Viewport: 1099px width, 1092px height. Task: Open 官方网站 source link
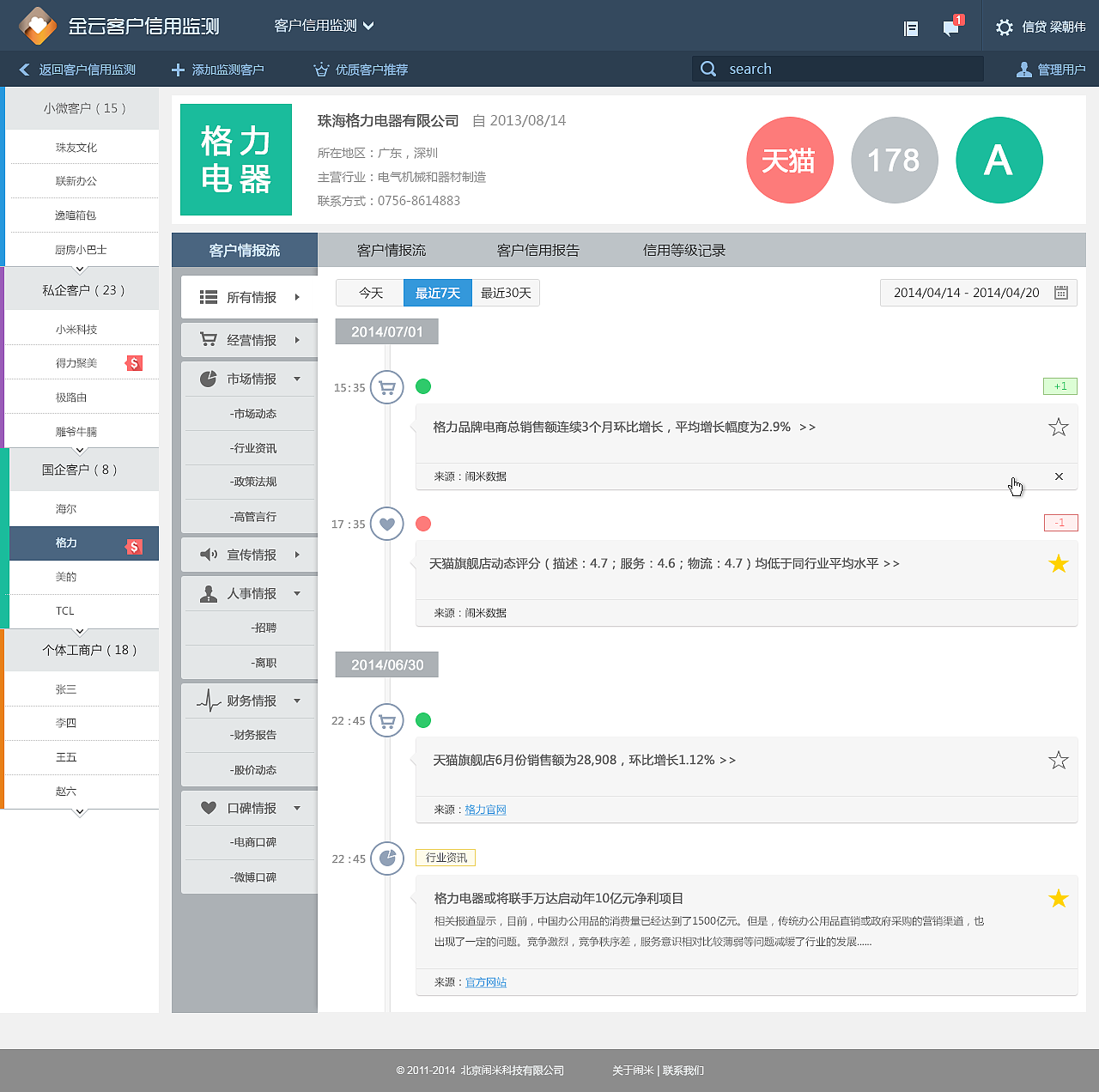(x=486, y=982)
